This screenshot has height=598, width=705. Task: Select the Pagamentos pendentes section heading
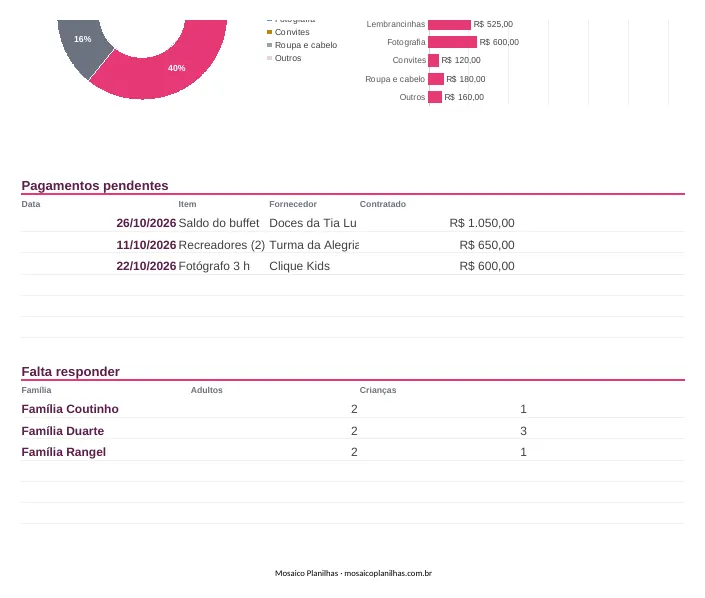(95, 186)
